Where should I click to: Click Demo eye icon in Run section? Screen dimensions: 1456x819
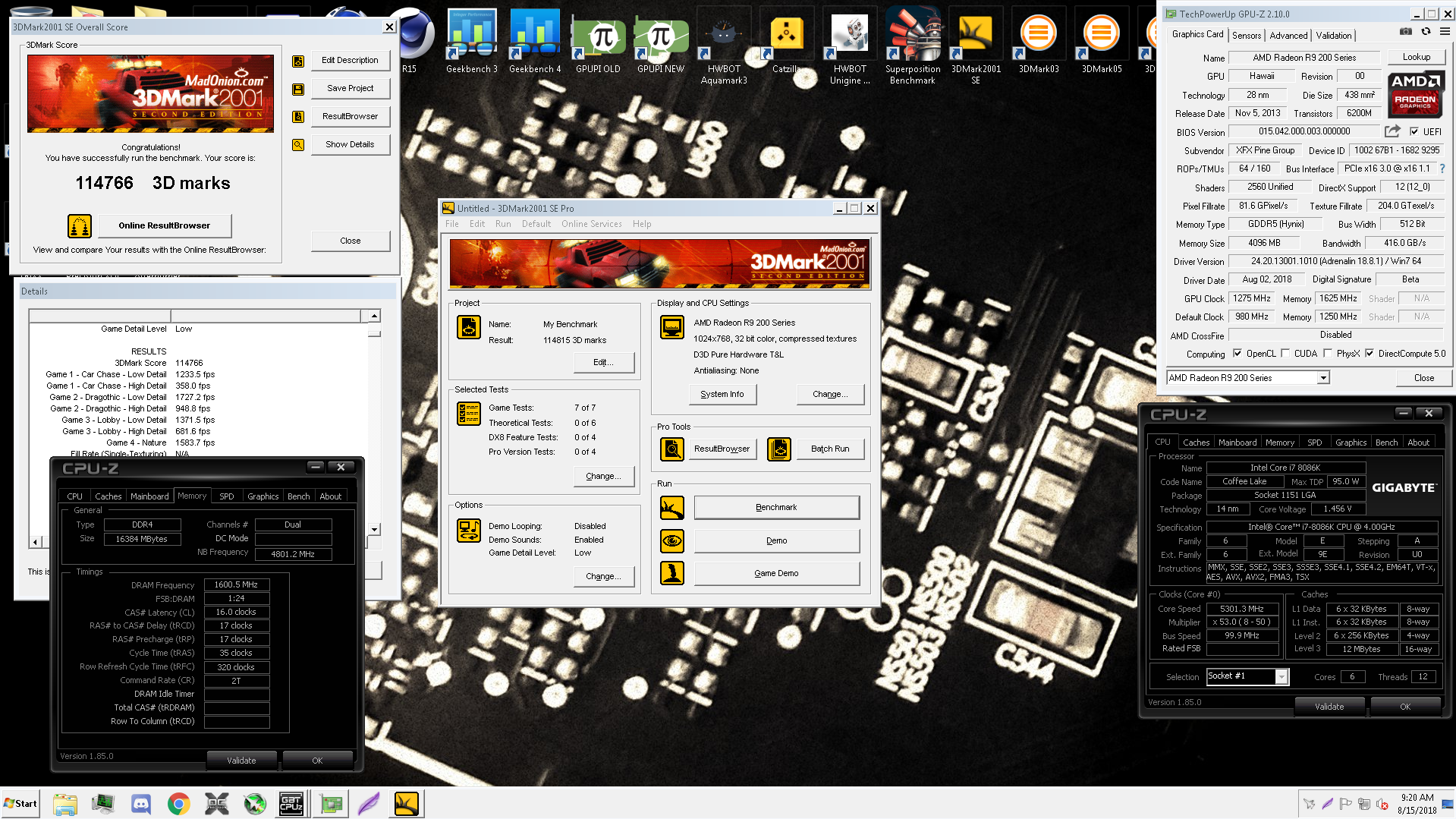pos(672,541)
